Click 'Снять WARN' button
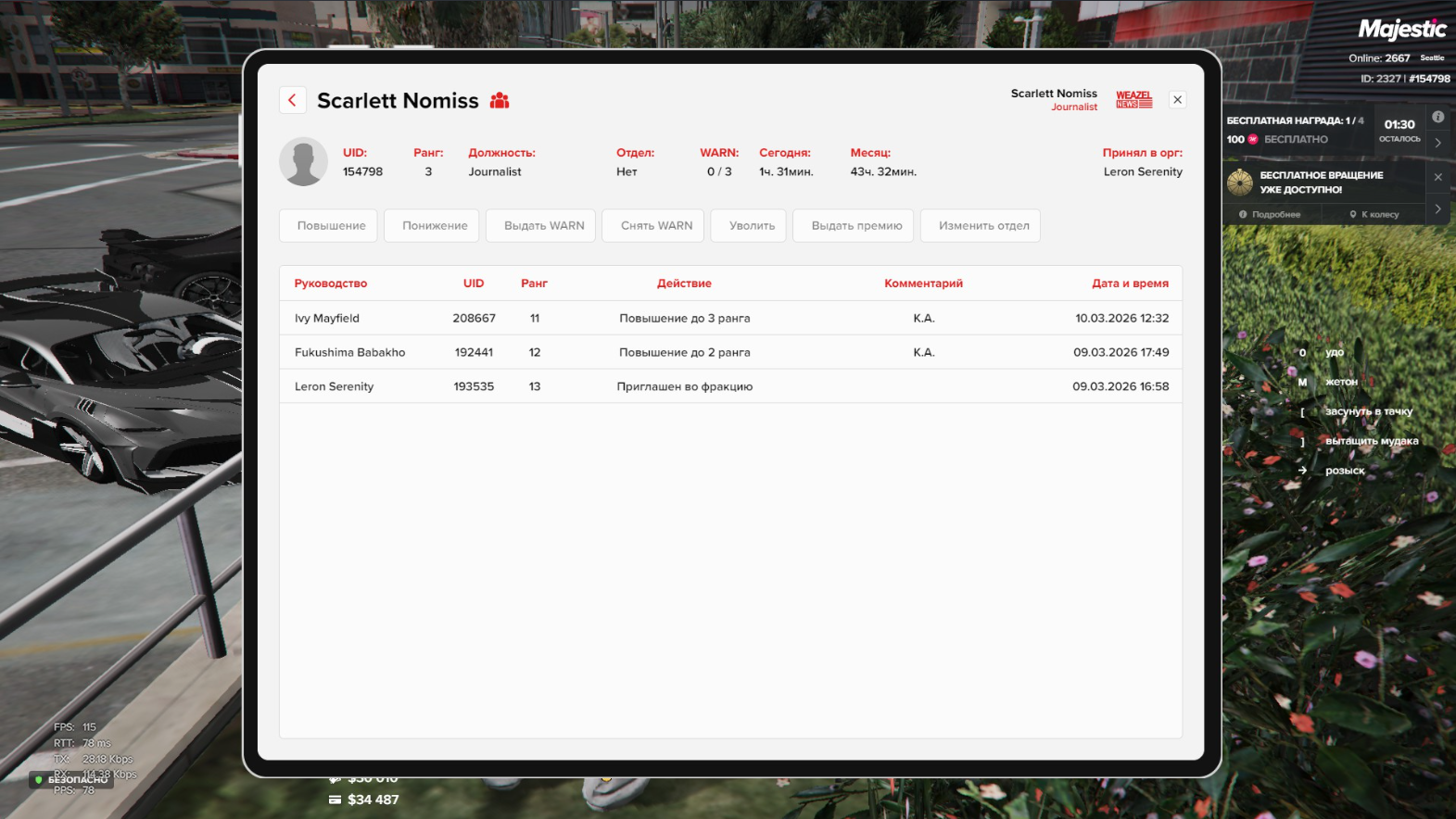1456x819 pixels. [656, 226]
